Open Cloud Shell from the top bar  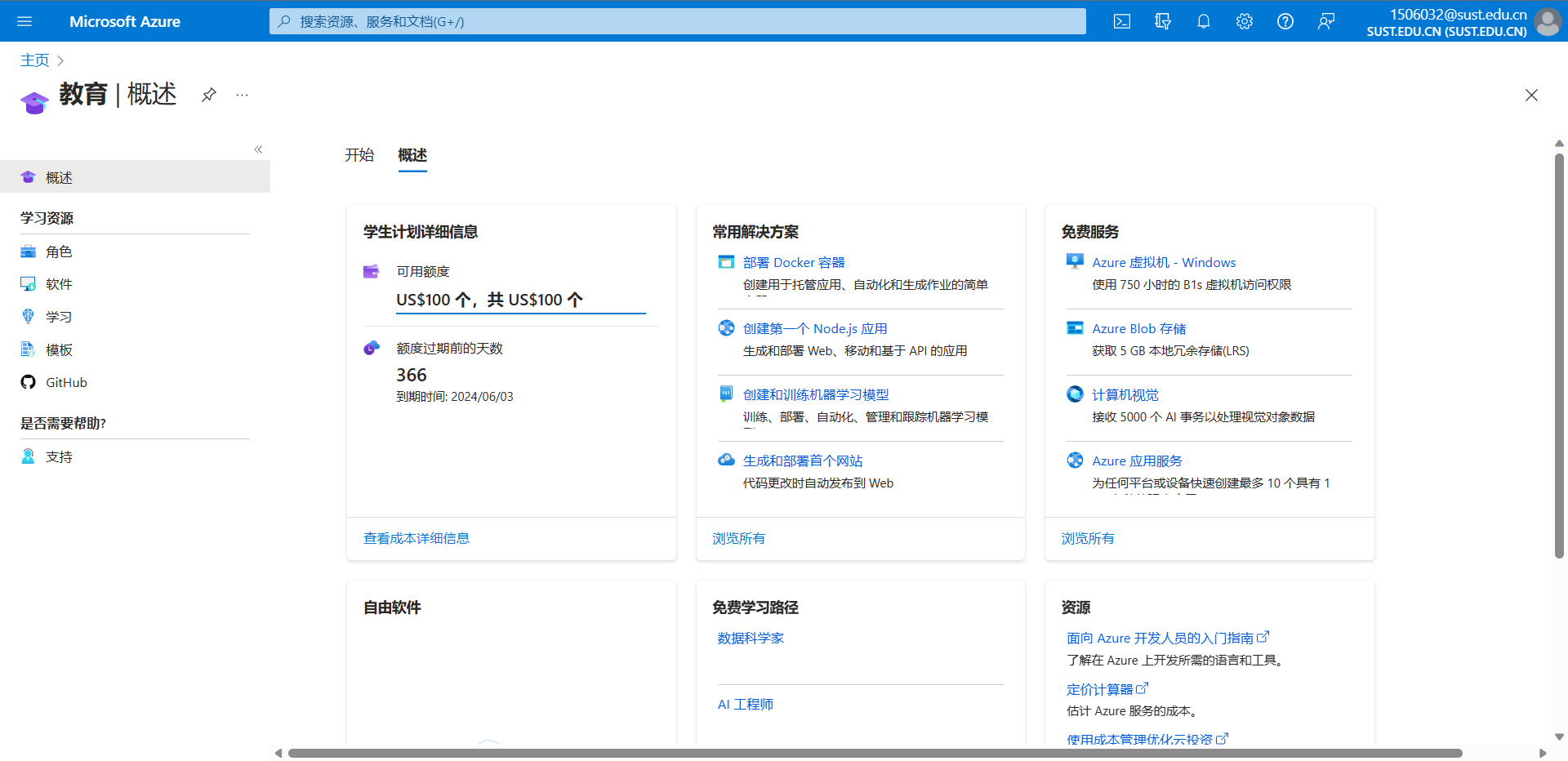coord(1122,21)
